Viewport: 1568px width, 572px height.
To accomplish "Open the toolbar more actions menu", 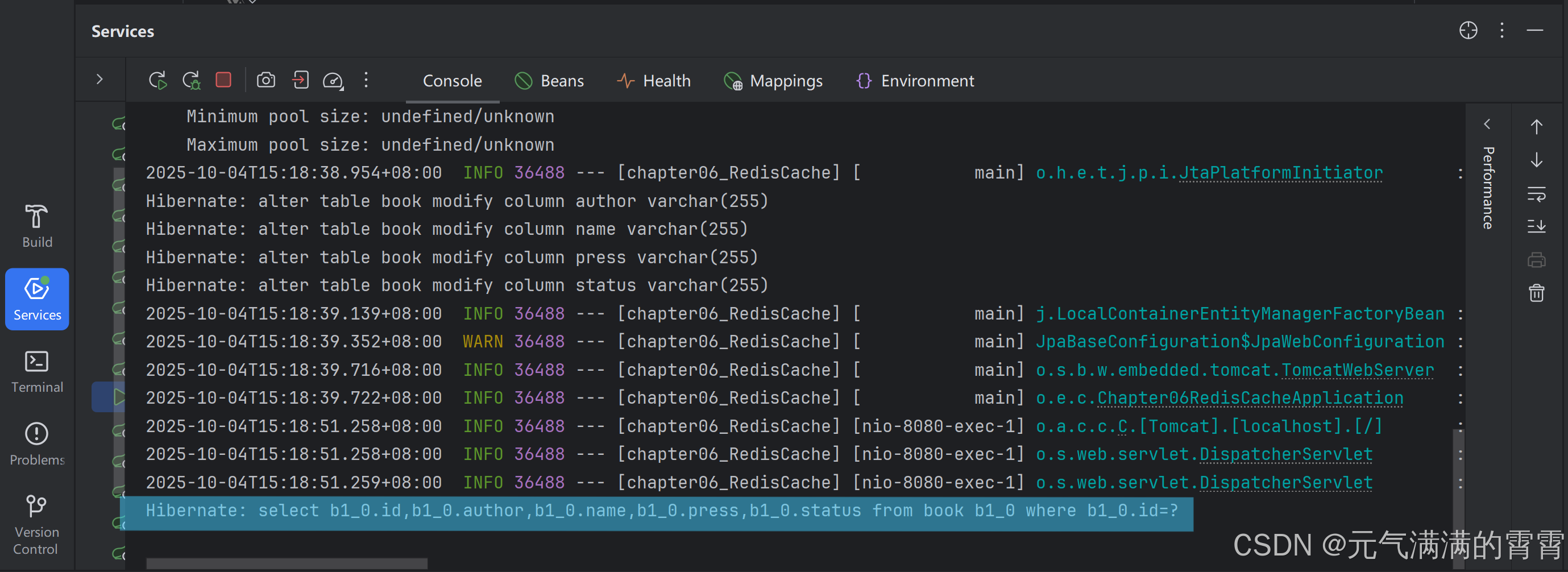I will [366, 80].
